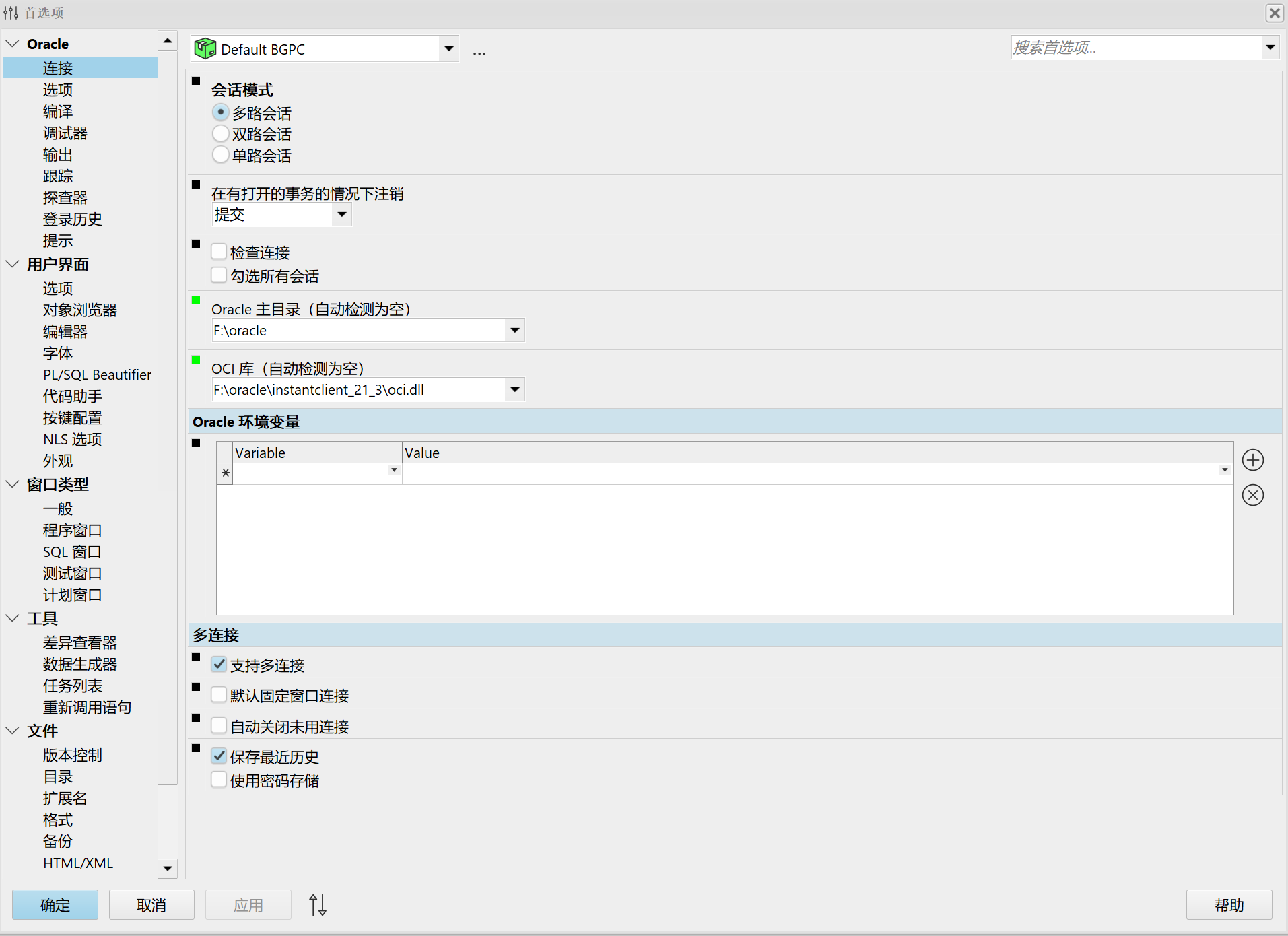1288x936 pixels.
Task: Select the 单路会话 radio button
Action: [x=220, y=155]
